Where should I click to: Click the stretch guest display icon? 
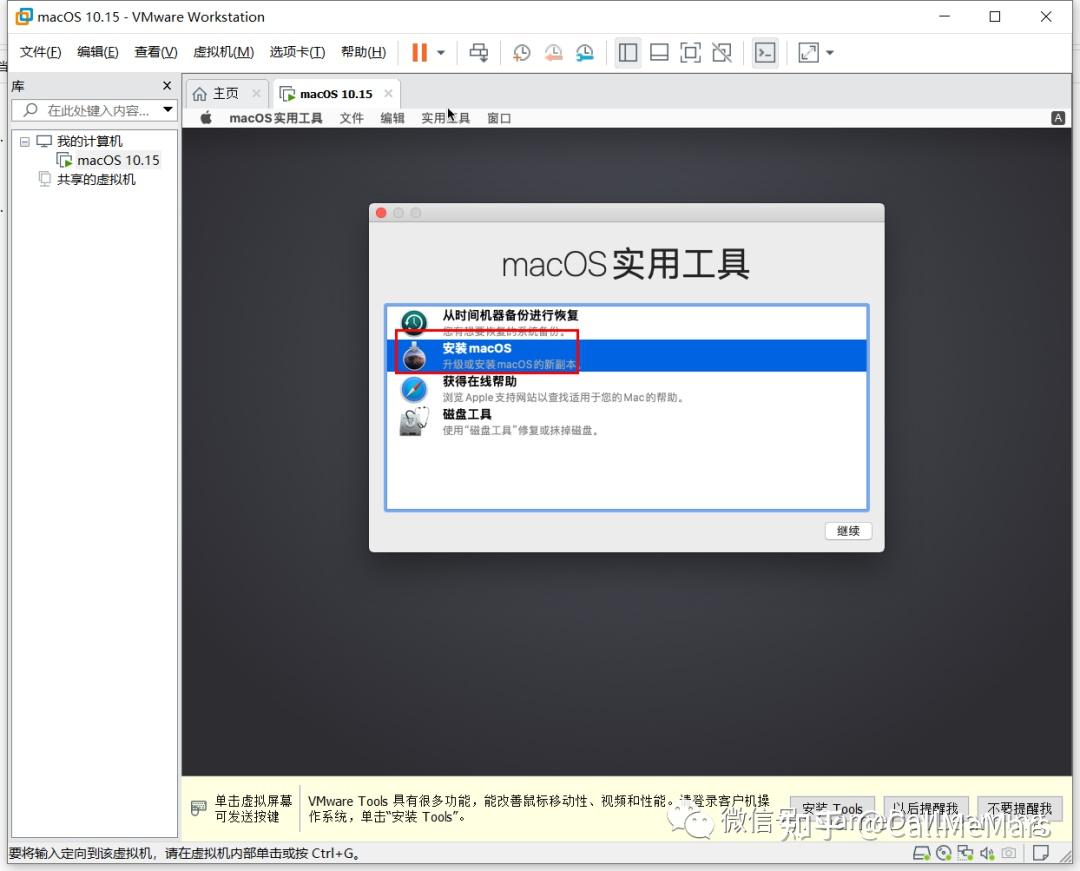pos(808,52)
